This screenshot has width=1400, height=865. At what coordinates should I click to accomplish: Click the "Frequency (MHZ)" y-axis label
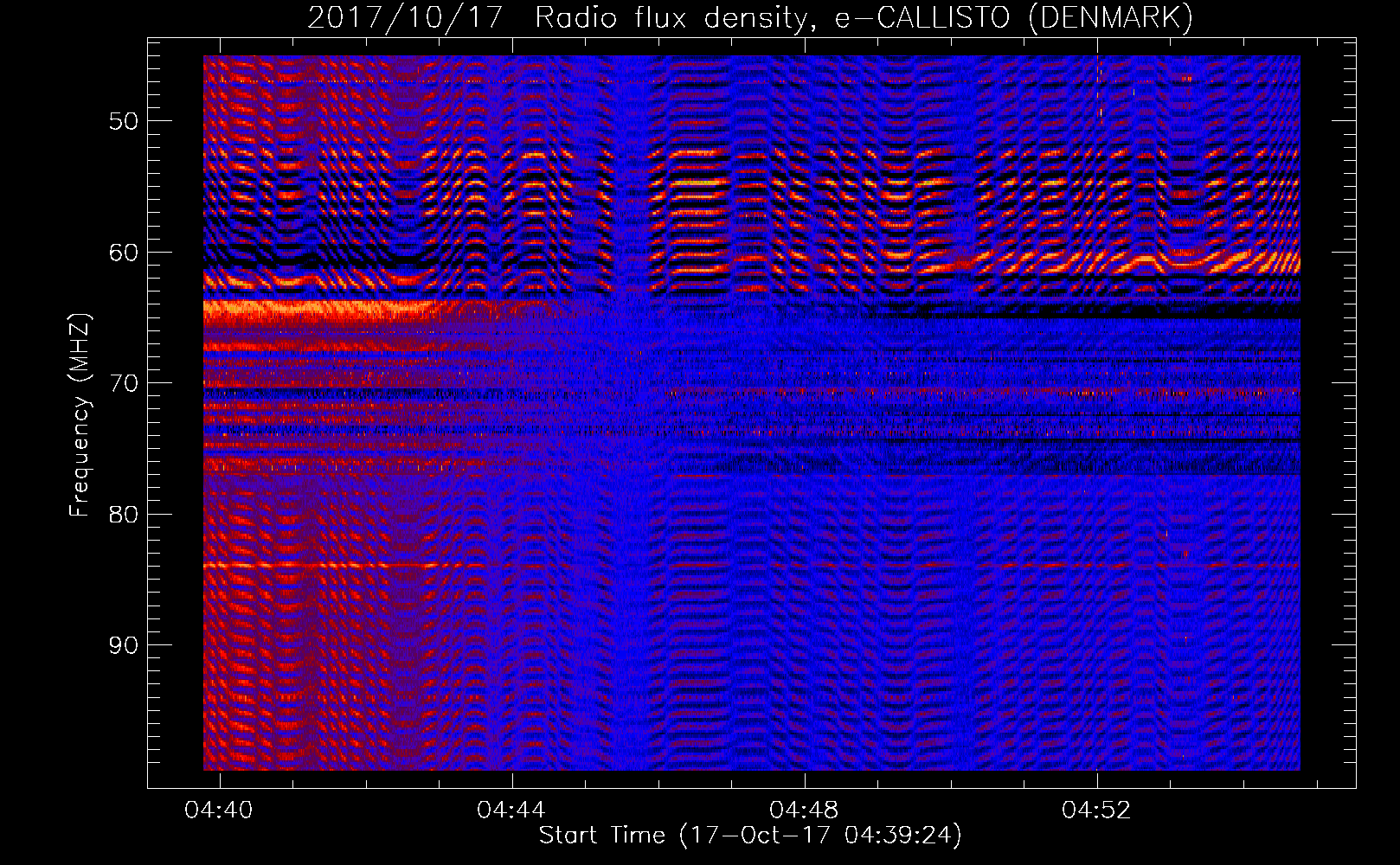coord(80,415)
